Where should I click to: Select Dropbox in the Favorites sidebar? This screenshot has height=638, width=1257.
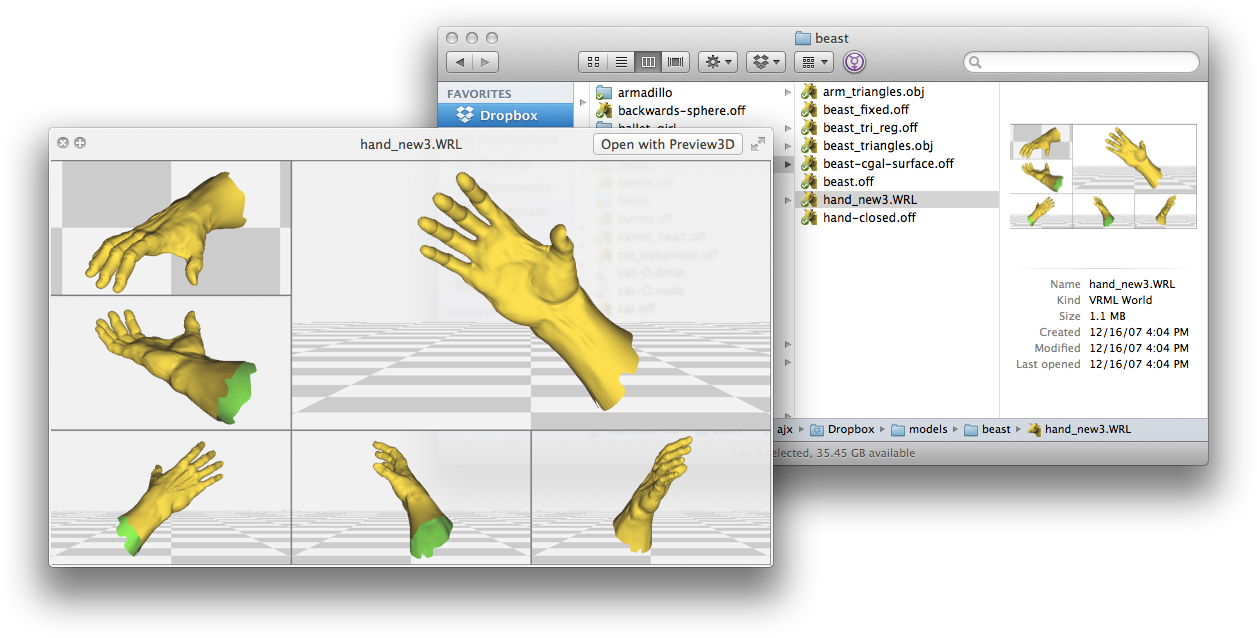[x=505, y=114]
